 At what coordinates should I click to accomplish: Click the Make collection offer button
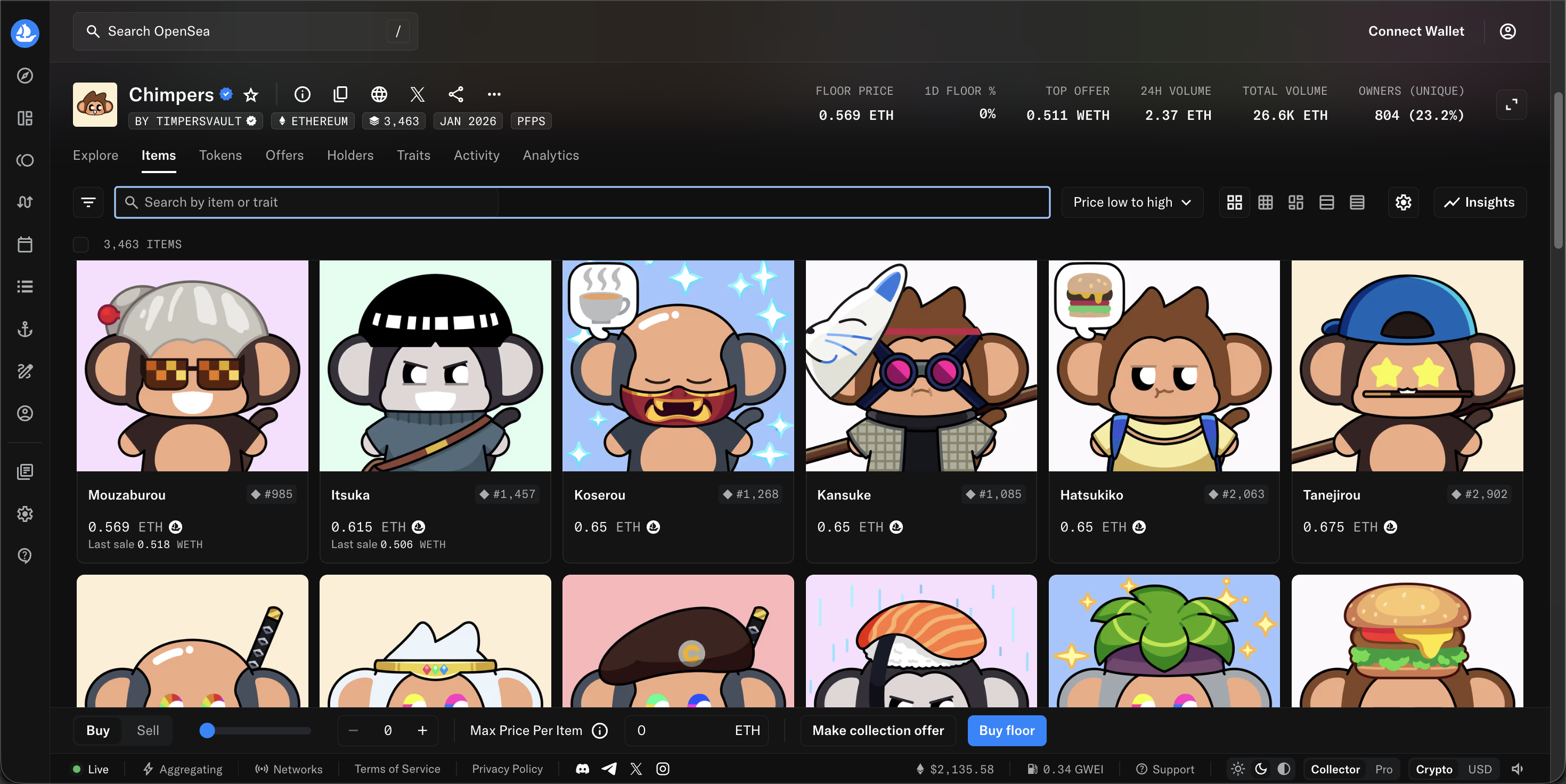(x=878, y=731)
